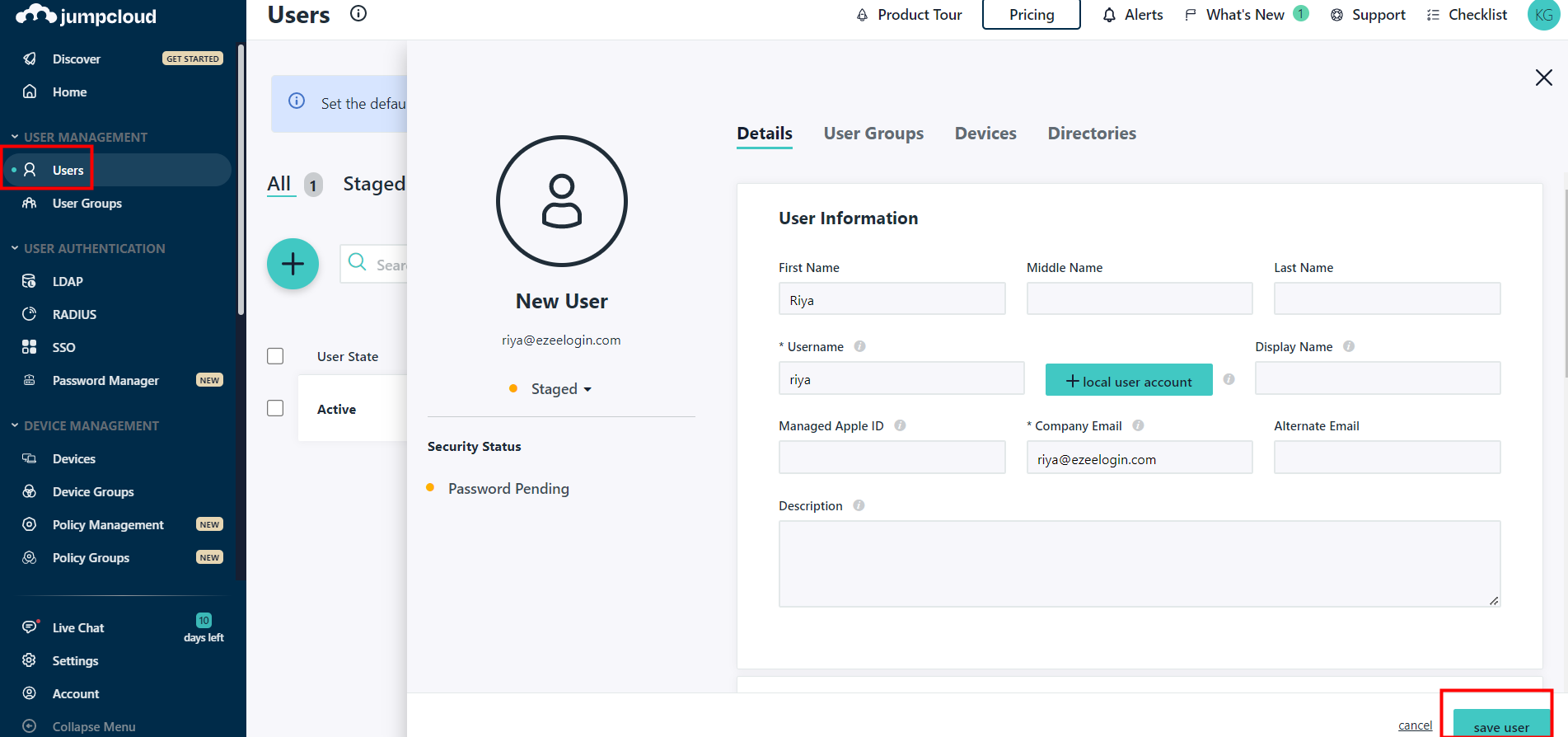Click the sidebar vertical scrollbar

[x=241, y=180]
